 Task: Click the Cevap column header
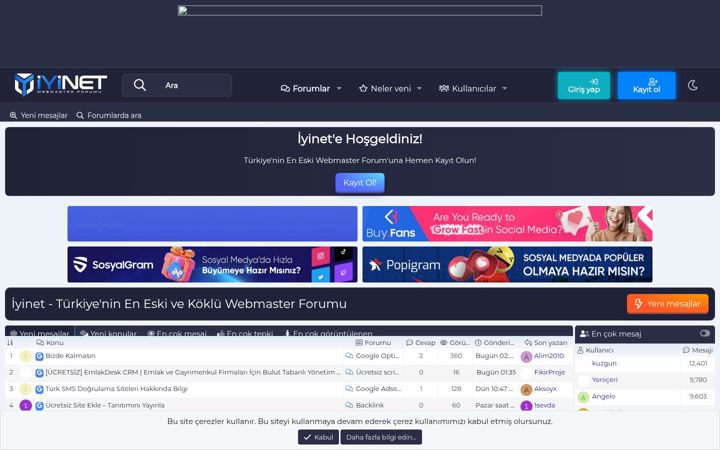[421, 343]
